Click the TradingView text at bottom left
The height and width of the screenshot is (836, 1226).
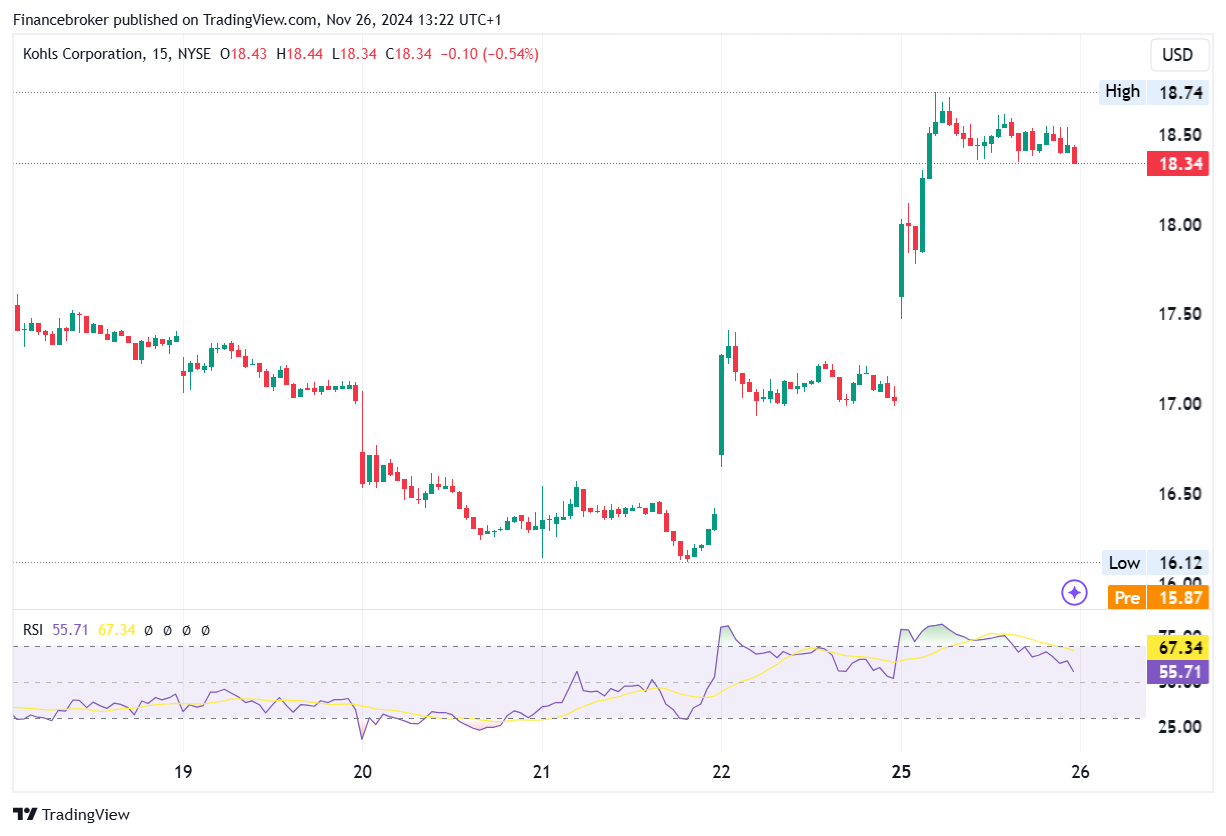(x=86, y=815)
